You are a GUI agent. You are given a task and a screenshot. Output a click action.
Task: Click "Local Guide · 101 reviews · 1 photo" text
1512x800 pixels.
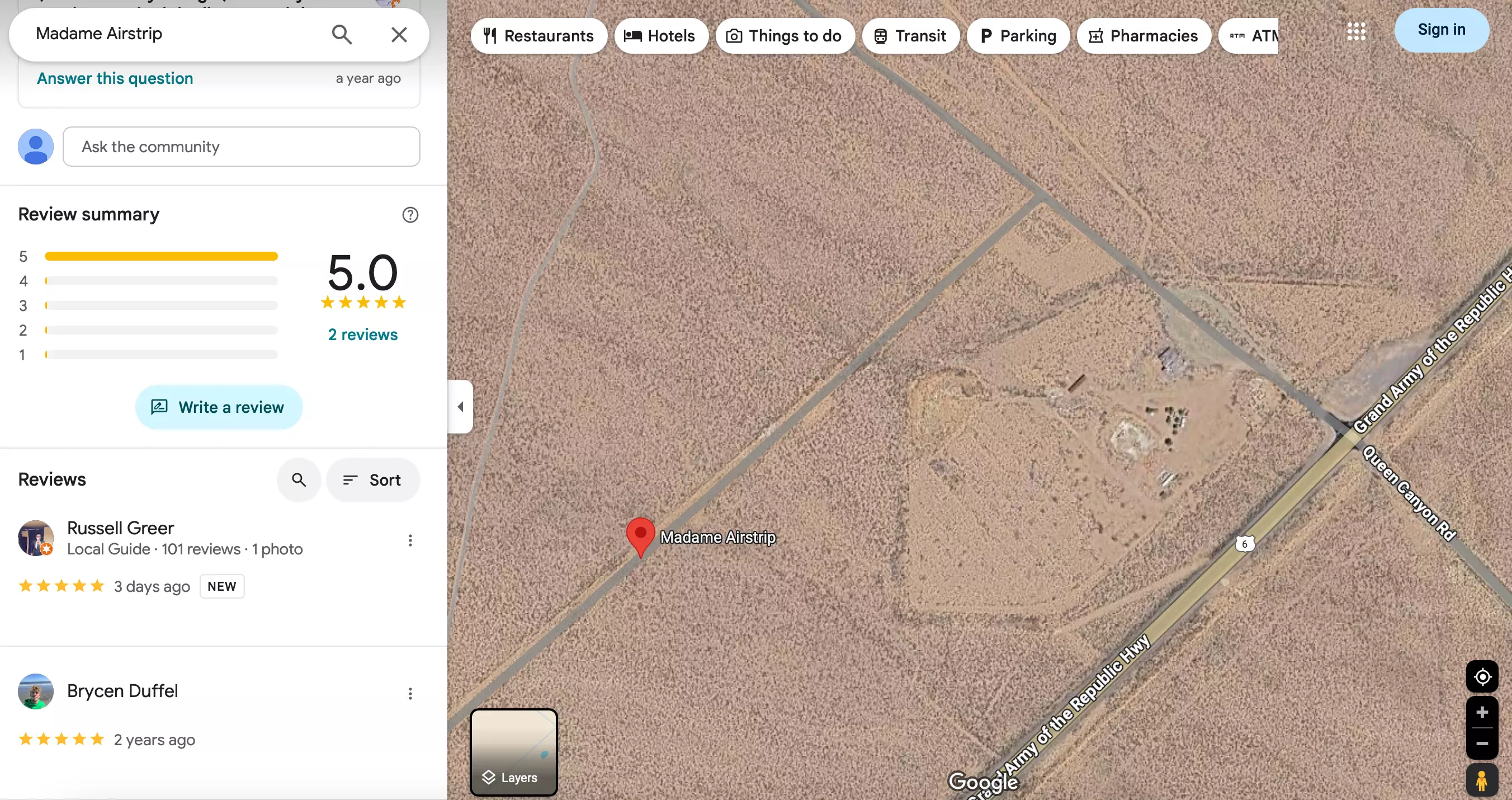185,549
